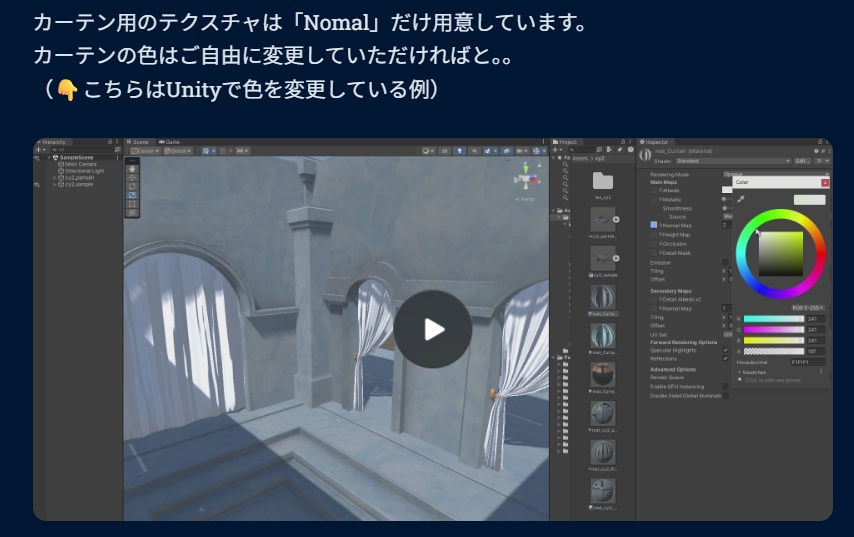
Task: Open the Inspector help icon
Action: (x=816, y=151)
